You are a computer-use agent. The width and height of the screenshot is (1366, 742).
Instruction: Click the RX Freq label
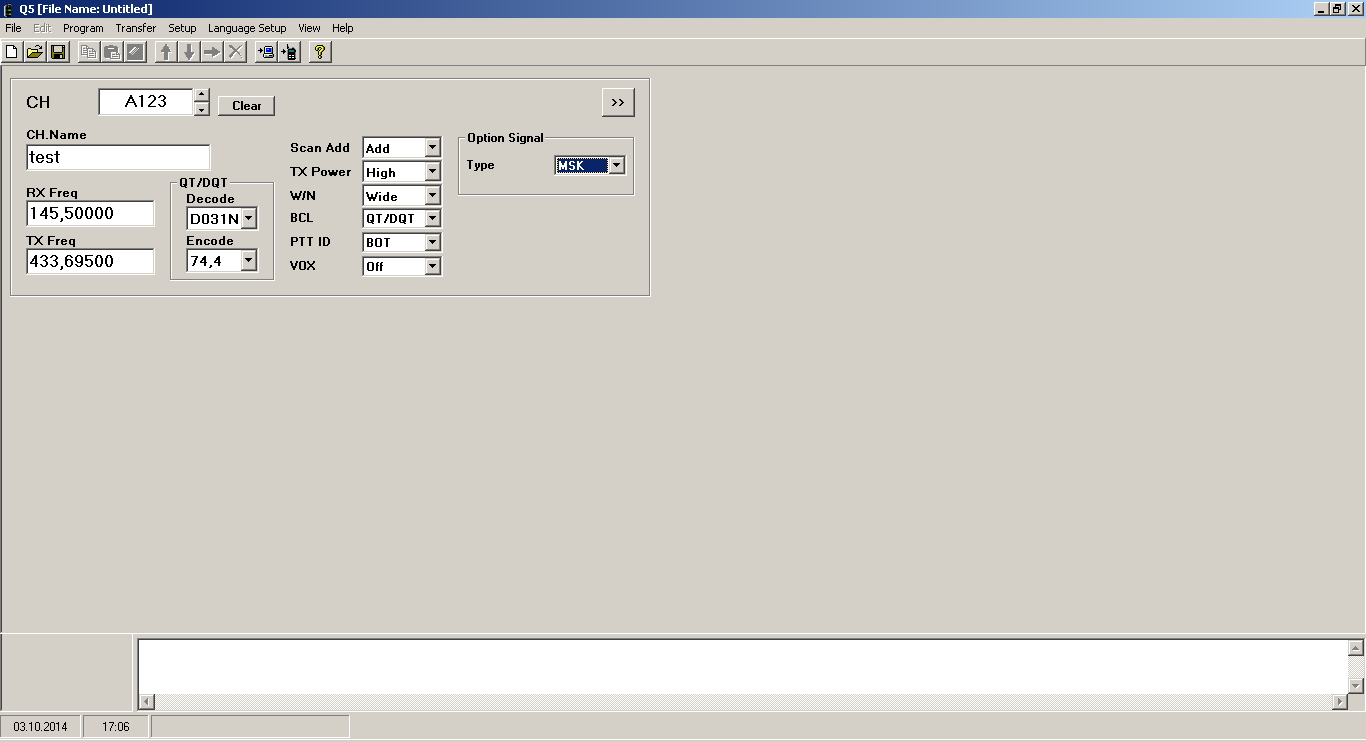52,193
